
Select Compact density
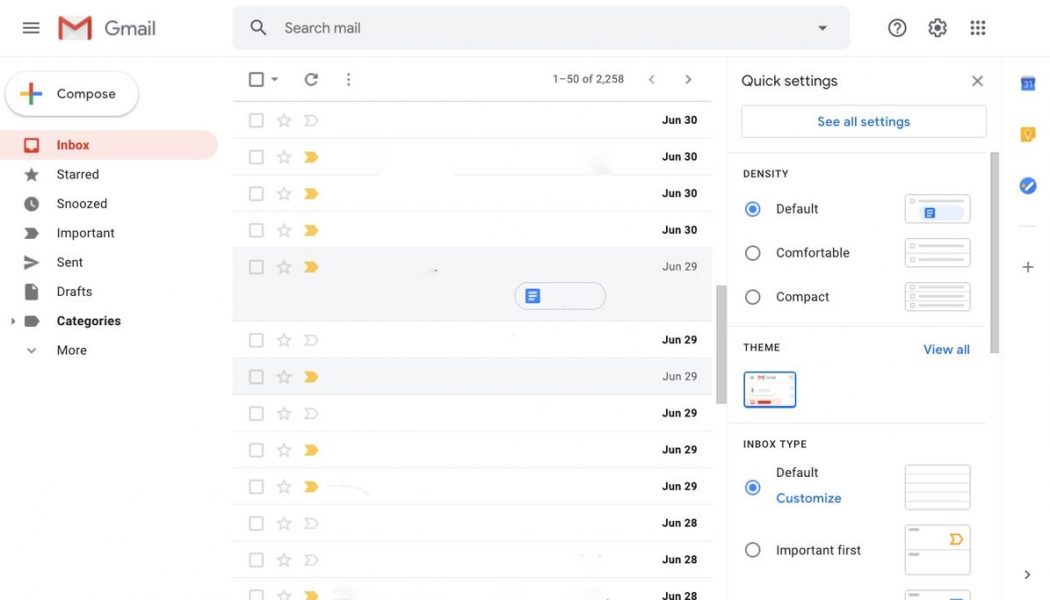[752, 296]
